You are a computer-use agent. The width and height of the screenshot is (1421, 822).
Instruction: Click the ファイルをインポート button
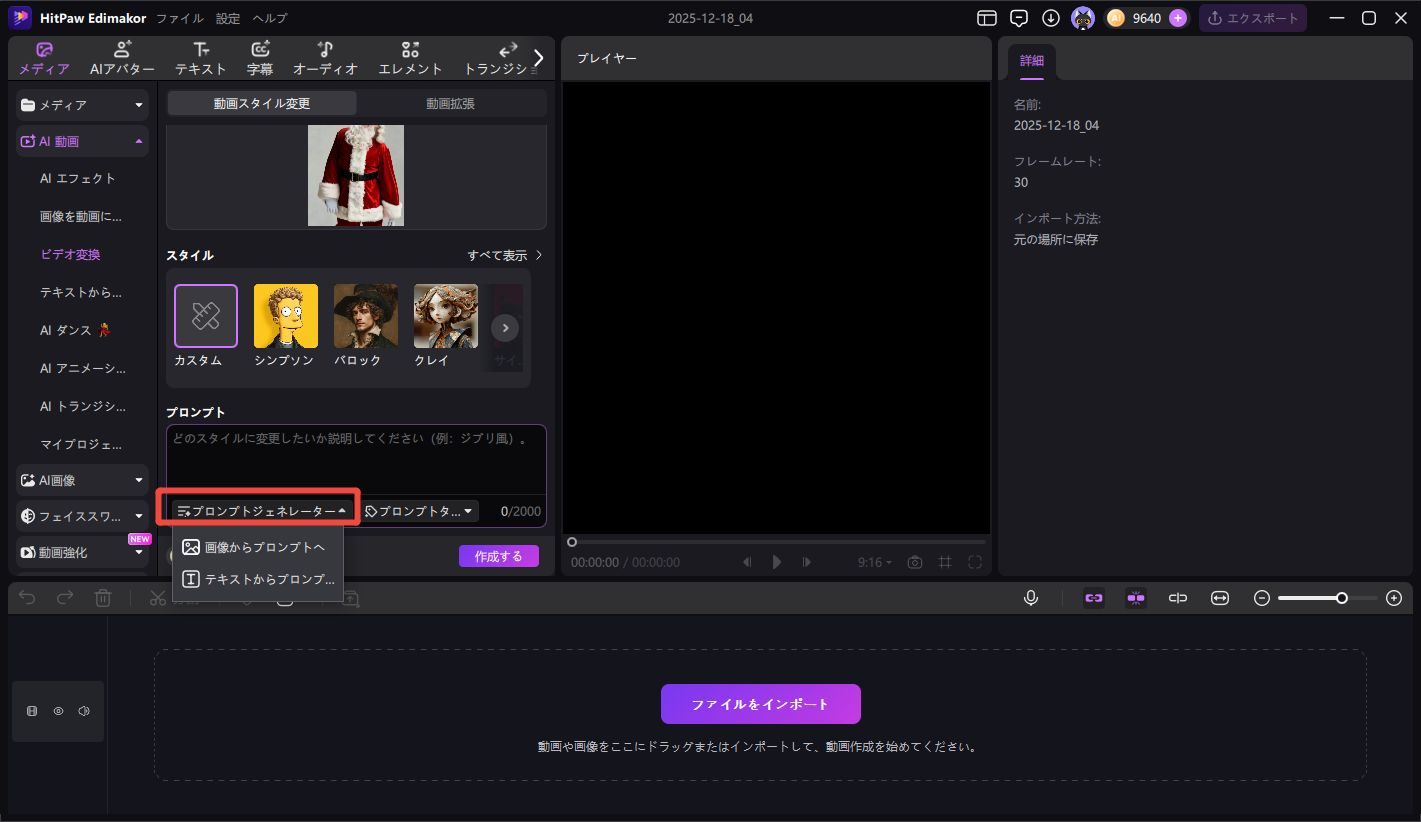pyautogui.click(x=760, y=704)
